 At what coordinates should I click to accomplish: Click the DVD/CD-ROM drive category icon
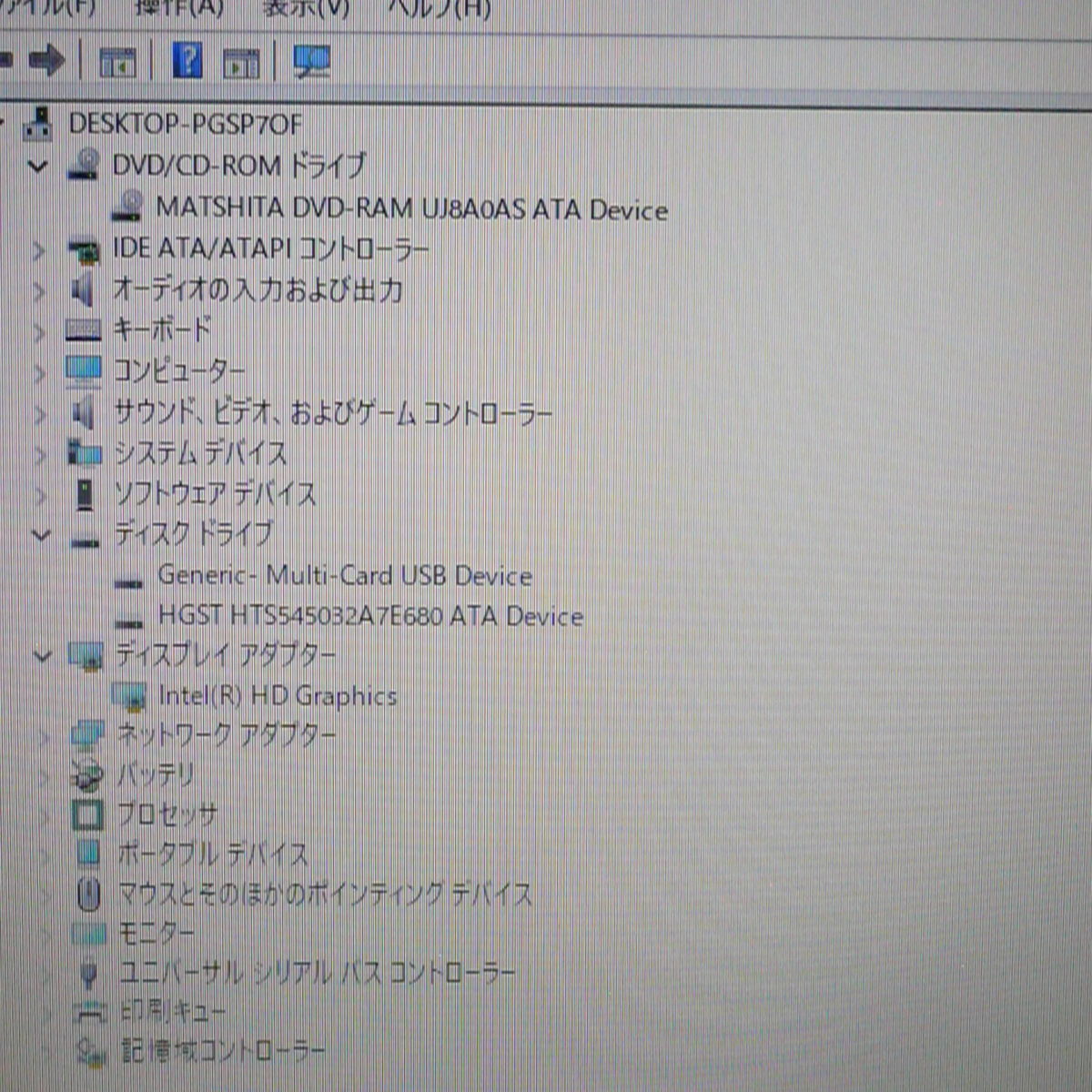coord(85,165)
